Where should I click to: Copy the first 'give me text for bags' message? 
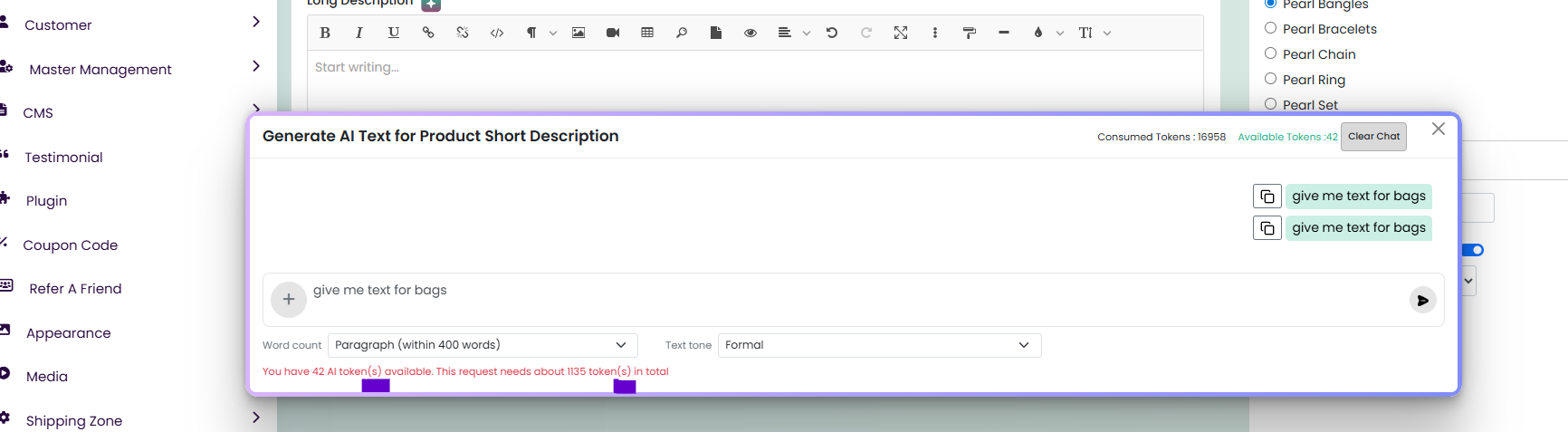tap(1267, 197)
